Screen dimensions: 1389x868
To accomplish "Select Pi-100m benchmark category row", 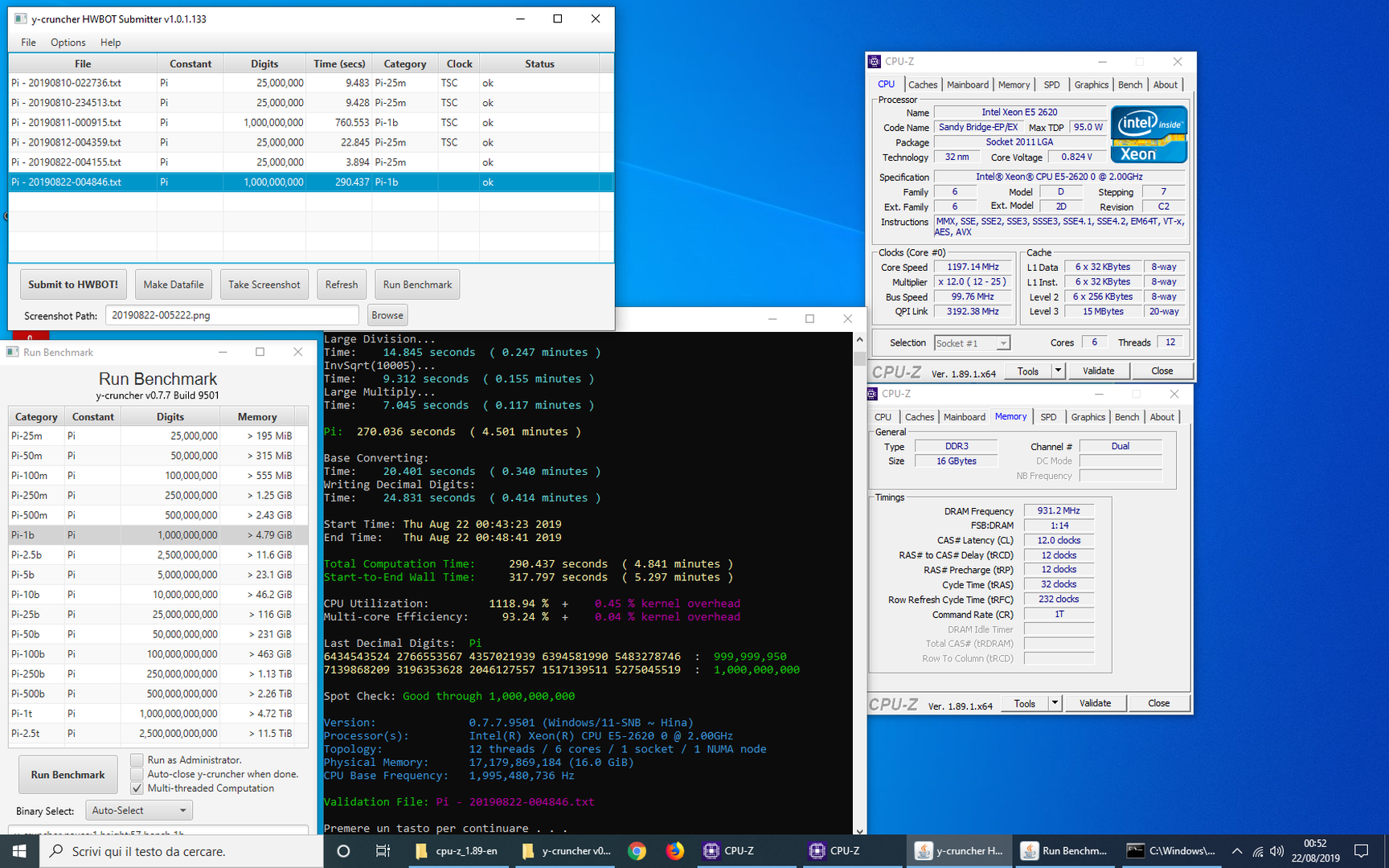I will click(158, 475).
